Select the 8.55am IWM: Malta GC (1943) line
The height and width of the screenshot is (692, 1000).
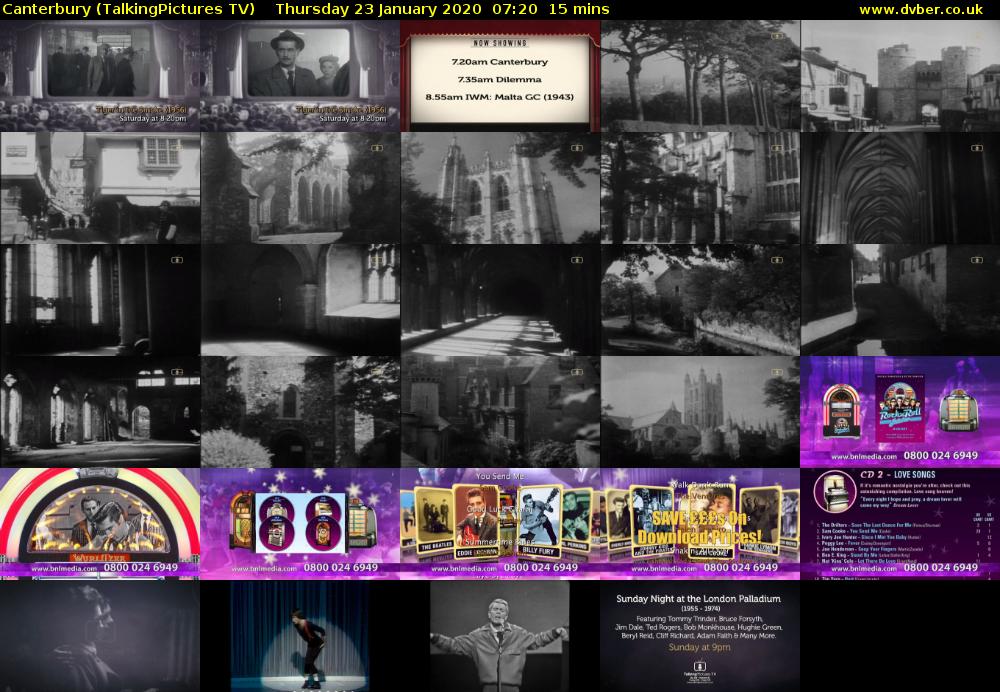point(499,97)
